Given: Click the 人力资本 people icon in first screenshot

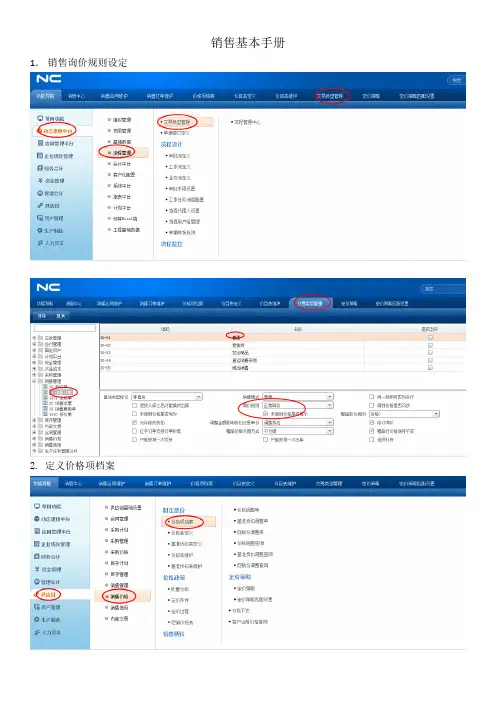Looking at the screenshot, I should (40, 243).
